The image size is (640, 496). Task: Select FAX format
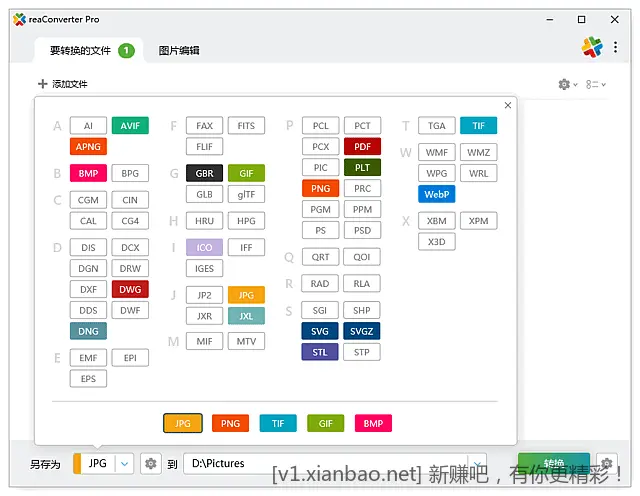204,126
